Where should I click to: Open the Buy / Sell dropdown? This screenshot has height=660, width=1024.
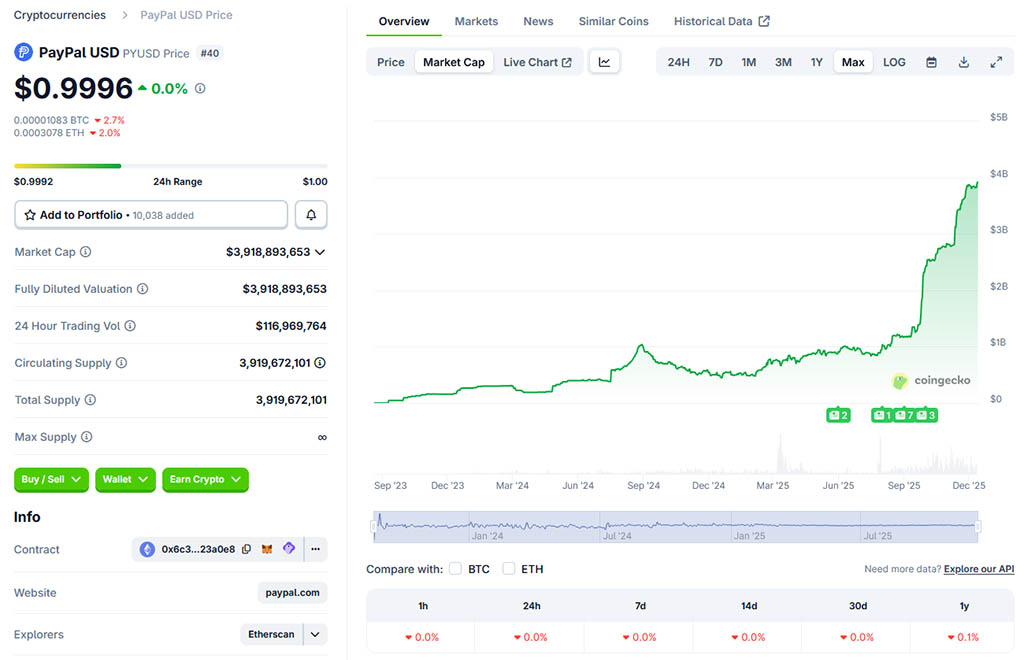51,480
